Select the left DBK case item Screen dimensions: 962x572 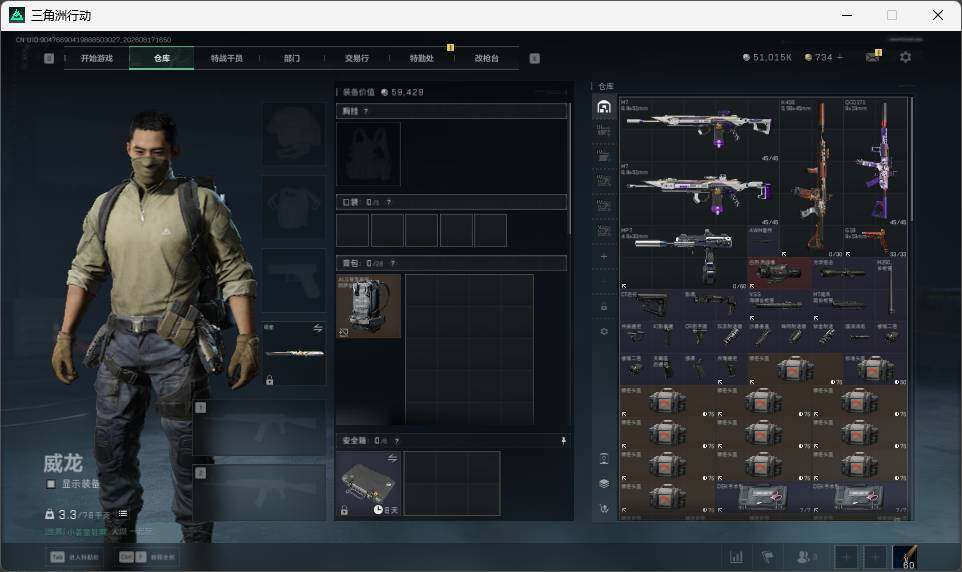coord(763,497)
